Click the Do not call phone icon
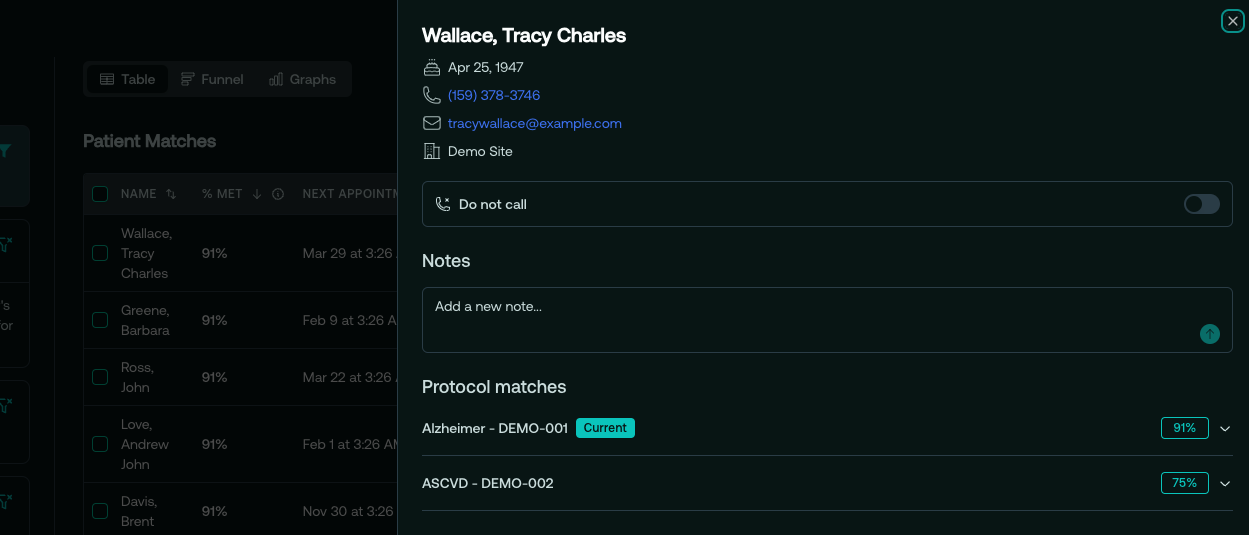1249x535 pixels. coord(443,204)
